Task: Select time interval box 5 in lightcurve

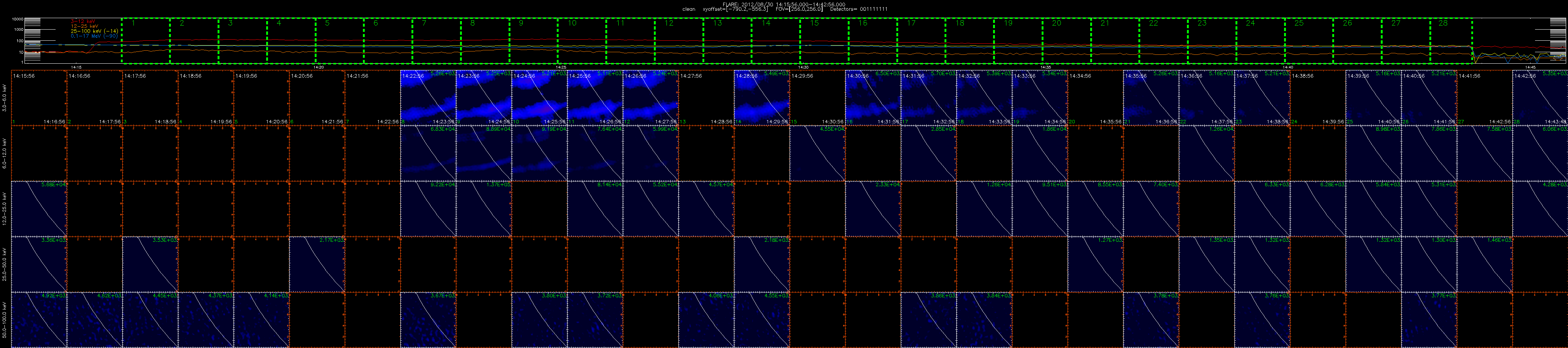Action: point(340,41)
